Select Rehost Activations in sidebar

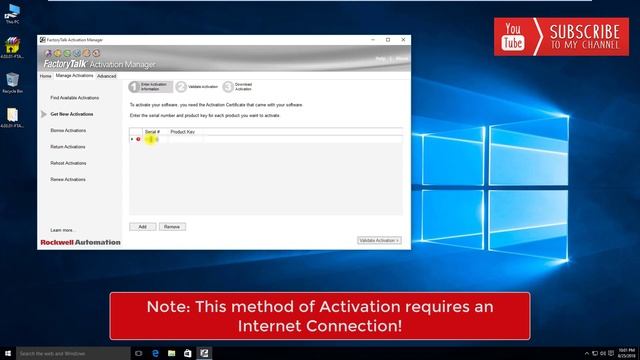[68, 163]
